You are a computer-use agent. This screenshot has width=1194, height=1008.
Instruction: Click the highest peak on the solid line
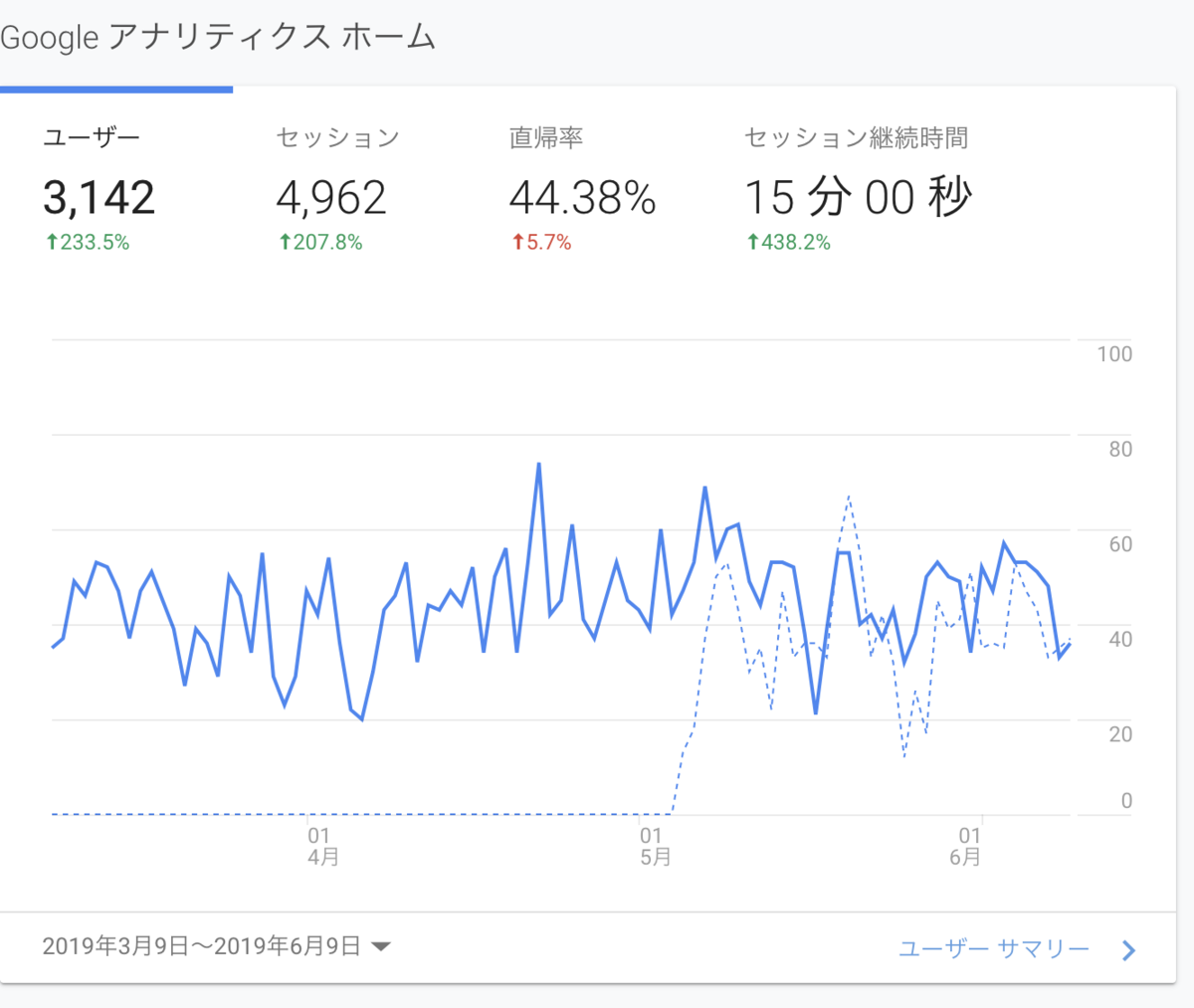[x=538, y=464]
